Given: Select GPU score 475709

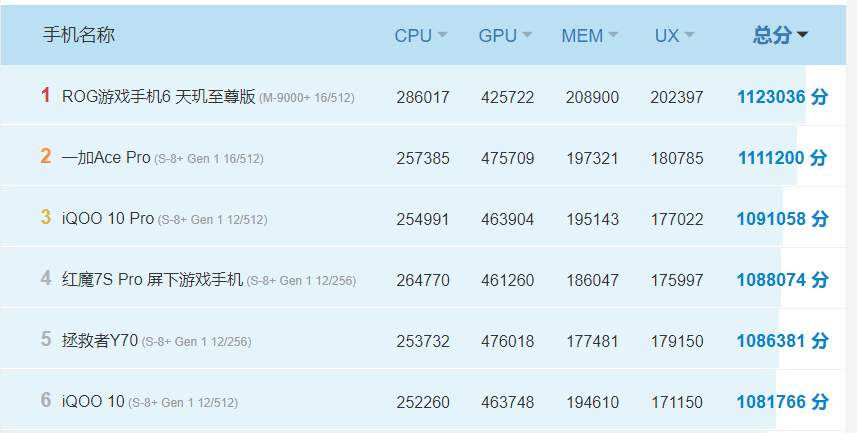Looking at the screenshot, I should point(508,159).
